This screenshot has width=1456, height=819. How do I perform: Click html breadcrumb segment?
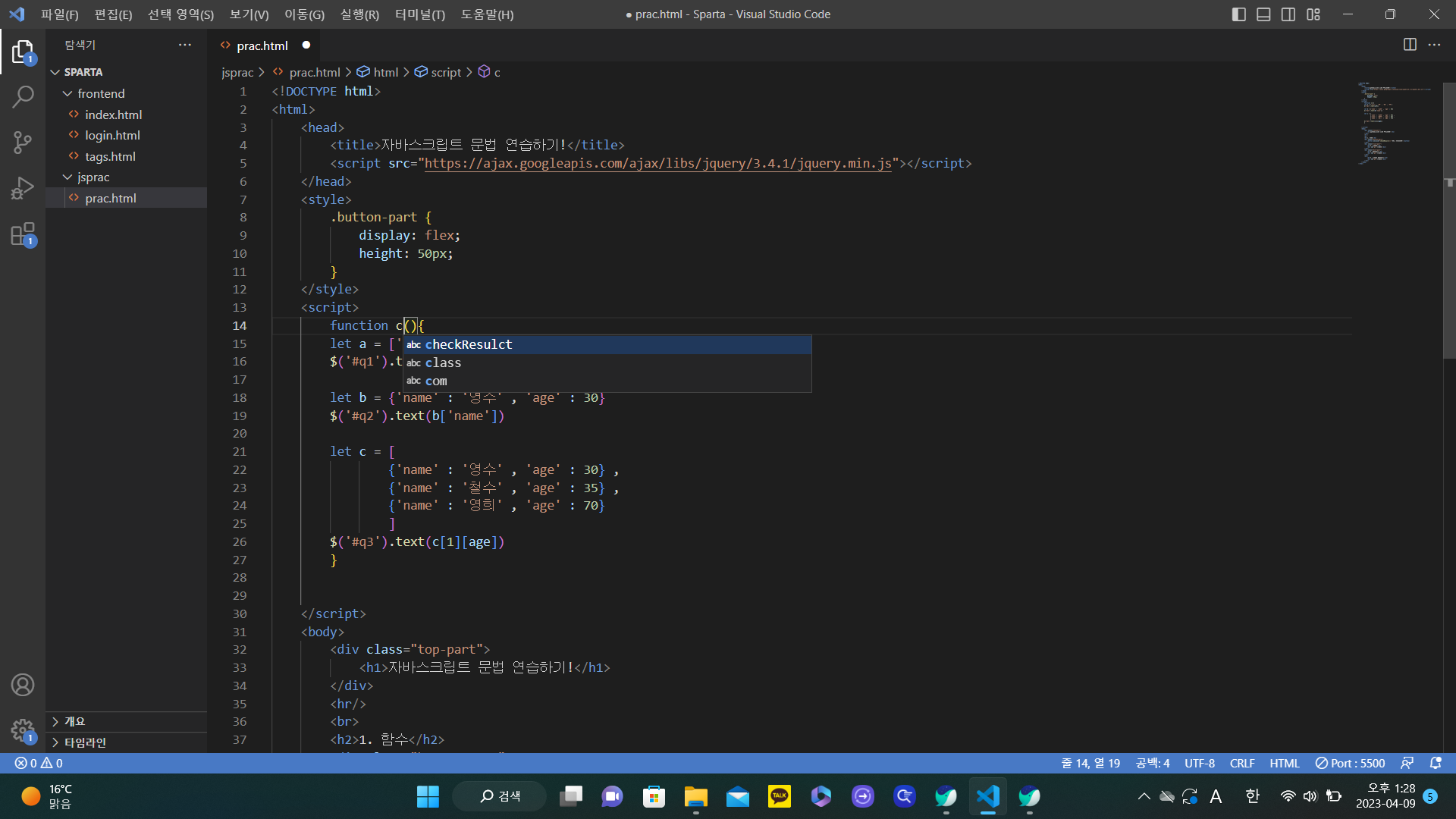[378, 72]
